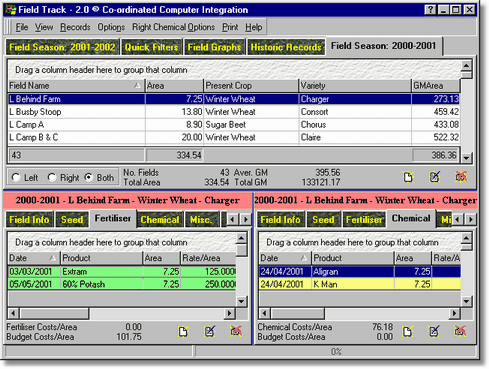Delete chemical record icon

[460, 331]
